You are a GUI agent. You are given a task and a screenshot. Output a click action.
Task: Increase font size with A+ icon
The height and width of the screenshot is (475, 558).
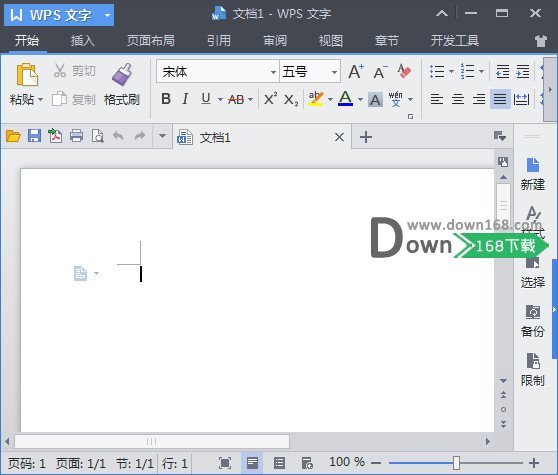(356, 72)
